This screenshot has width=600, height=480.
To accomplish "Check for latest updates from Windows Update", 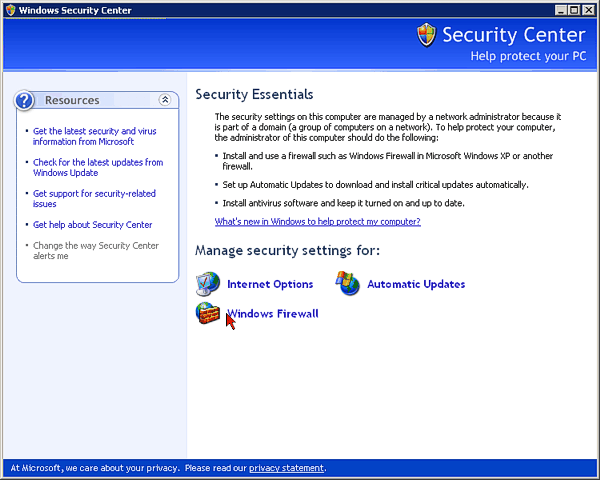I will 98,168.
